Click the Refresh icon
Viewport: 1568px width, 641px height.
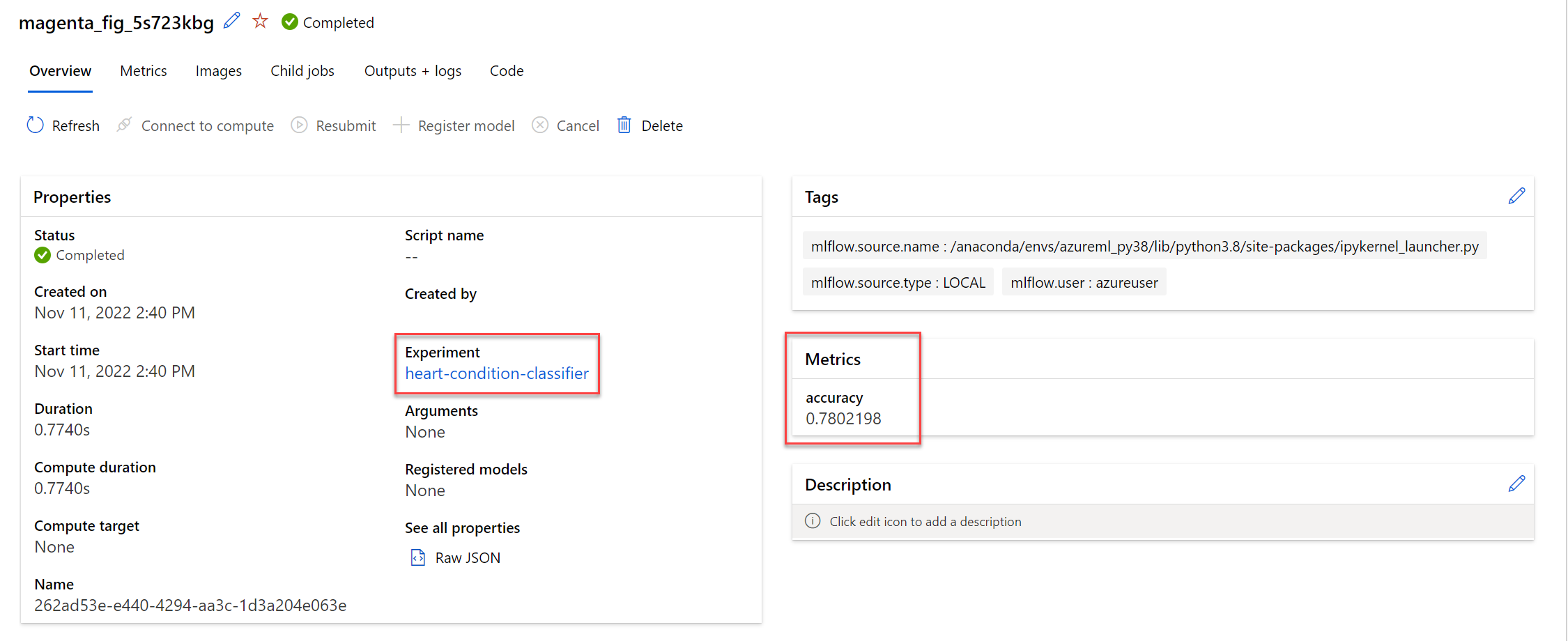pos(36,125)
